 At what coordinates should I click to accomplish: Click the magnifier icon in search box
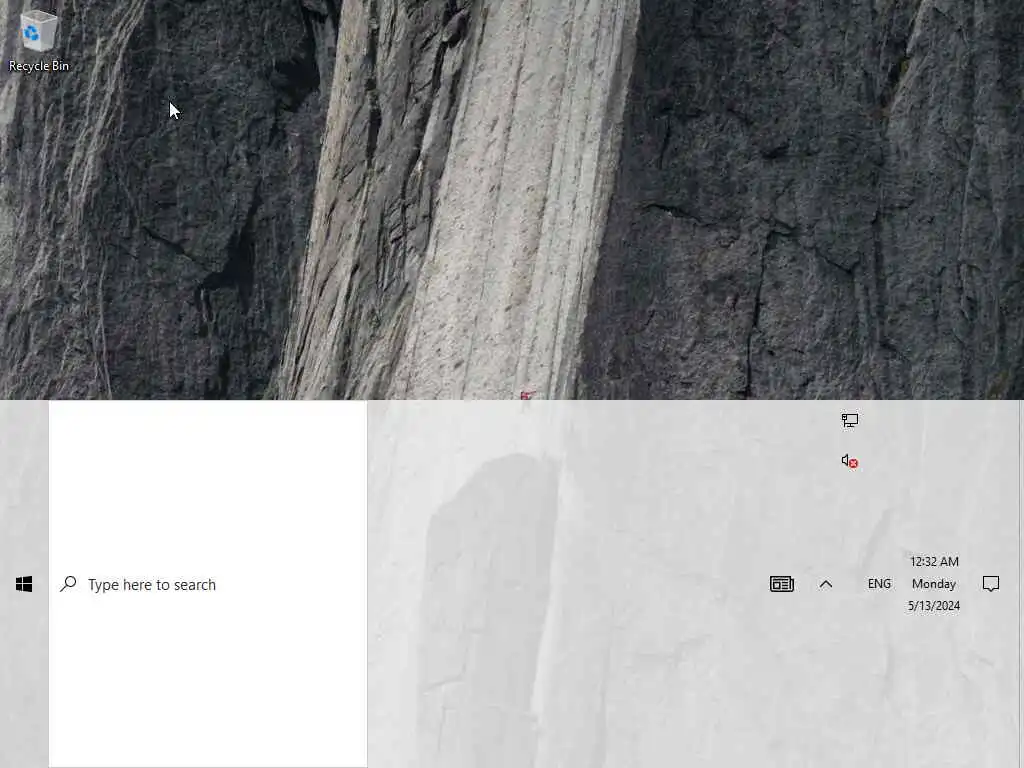[x=68, y=583]
